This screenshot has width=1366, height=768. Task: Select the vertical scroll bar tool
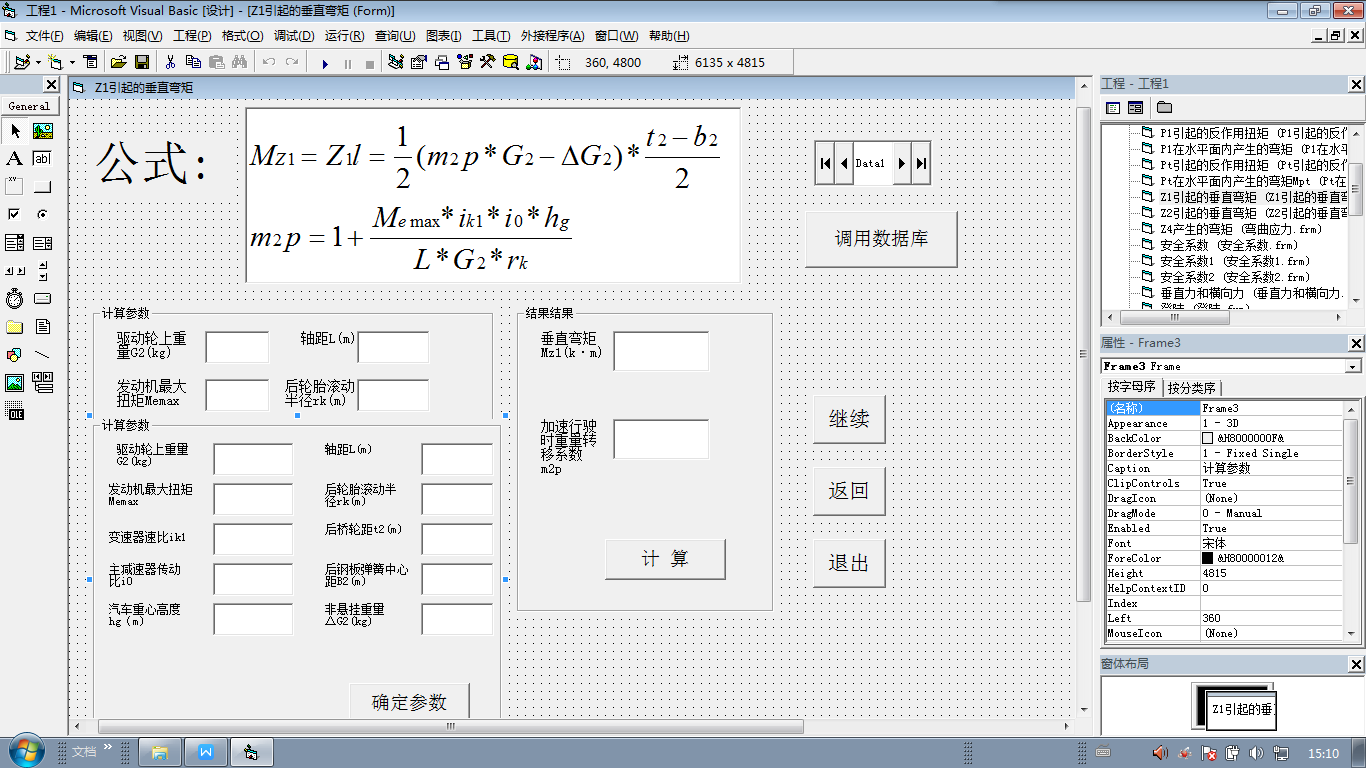pos(42,271)
